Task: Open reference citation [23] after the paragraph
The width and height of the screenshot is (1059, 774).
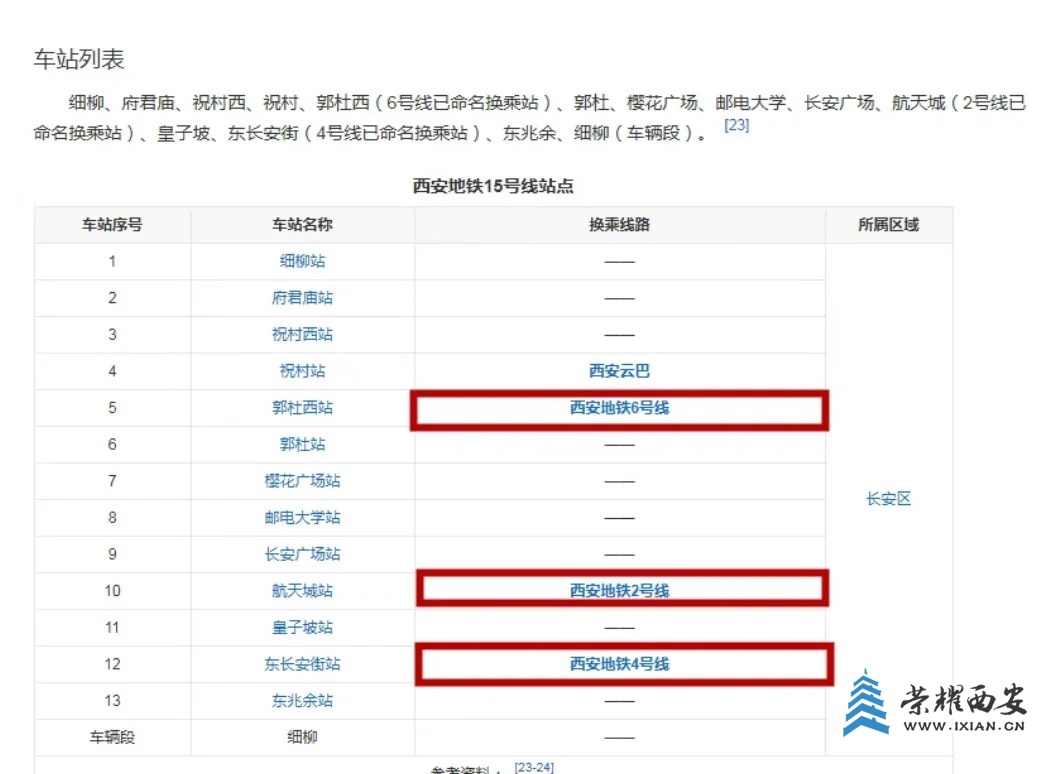Action: coord(736,127)
